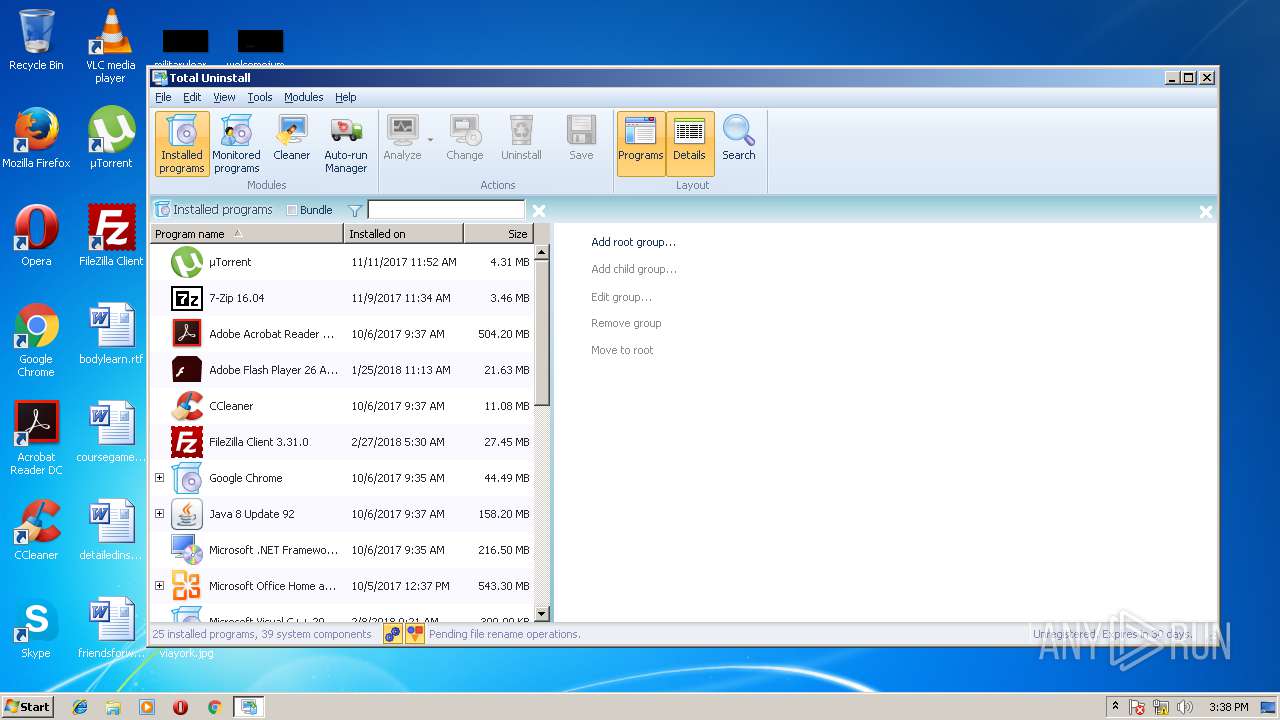
Task: Open the Auto-run Manager module
Action: [346, 144]
